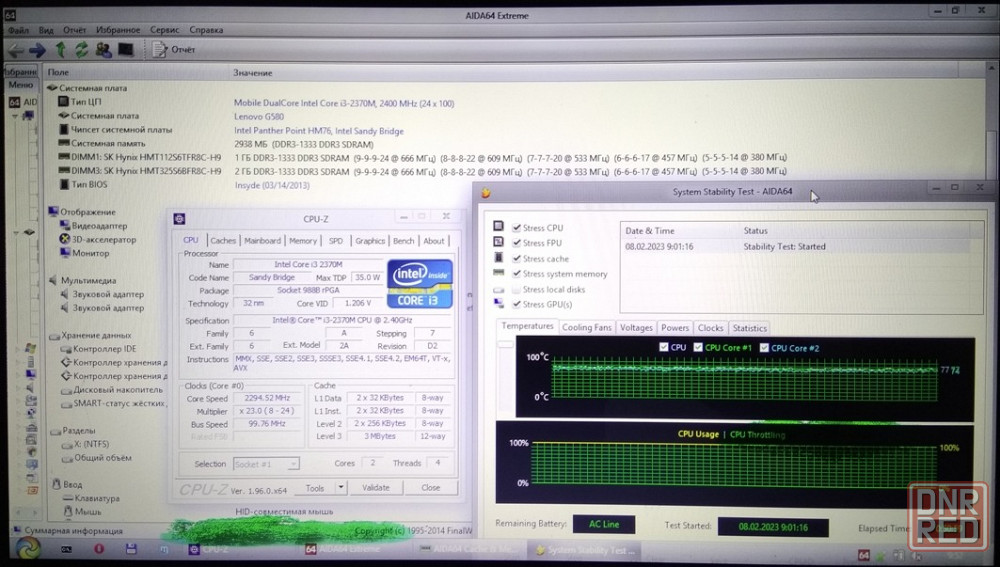Viewport: 1000px width, 567px height.
Task: Click the AIDA64 list scrollbar up arrow
Action: tap(992, 68)
